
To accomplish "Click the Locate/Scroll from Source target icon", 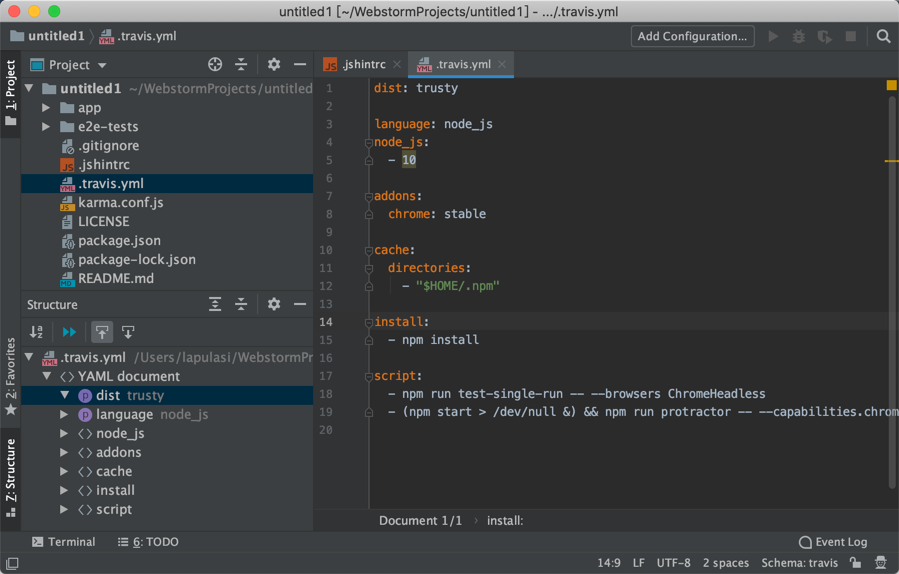I will (215, 64).
